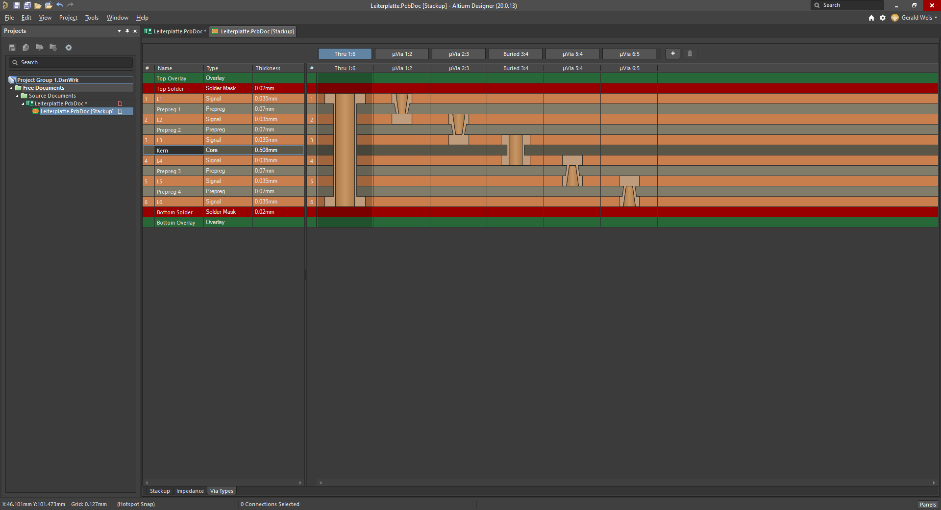Click the Open document folder icon

coord(38,5)
